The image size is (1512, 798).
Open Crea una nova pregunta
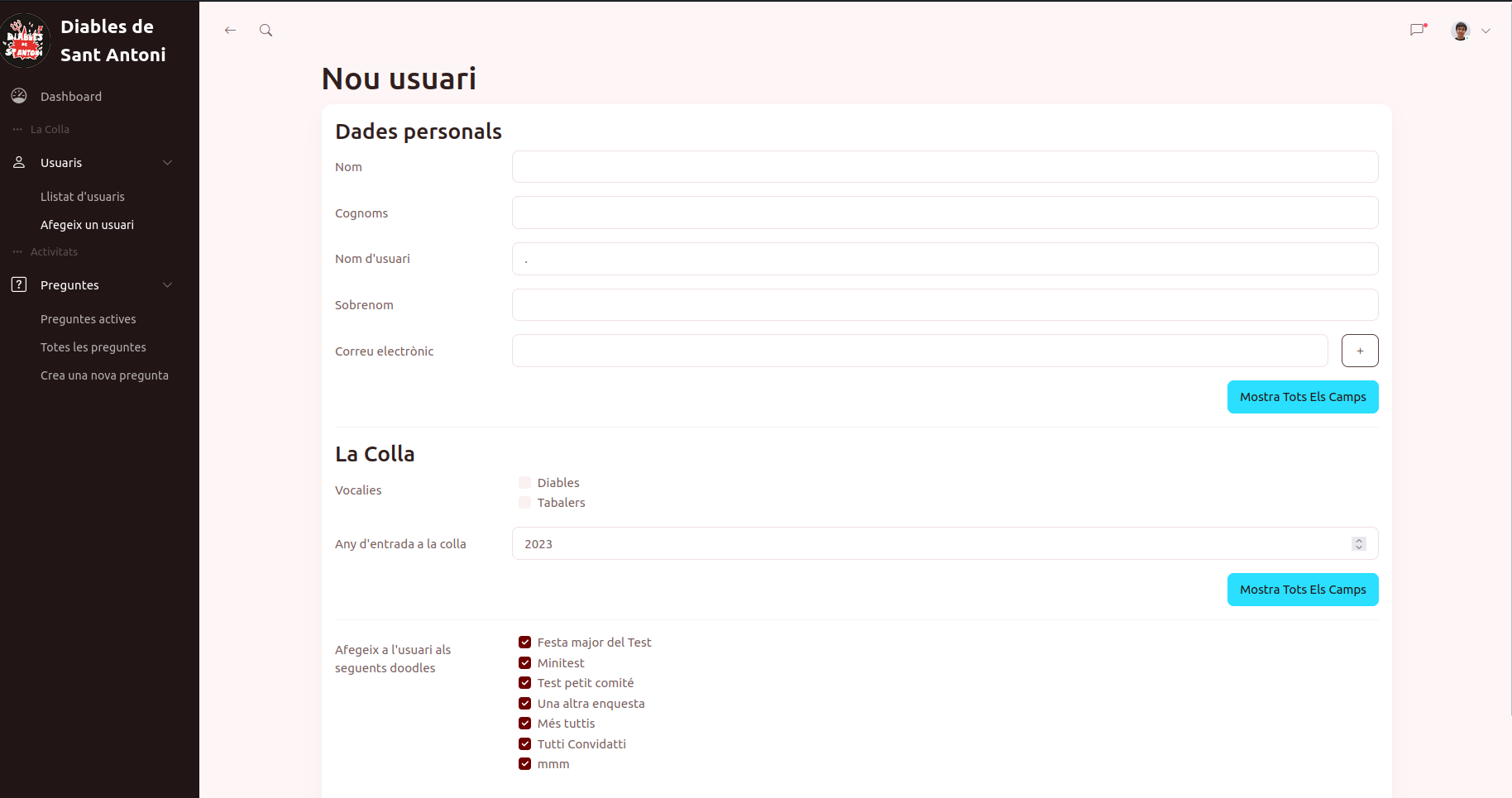[104, 375]
